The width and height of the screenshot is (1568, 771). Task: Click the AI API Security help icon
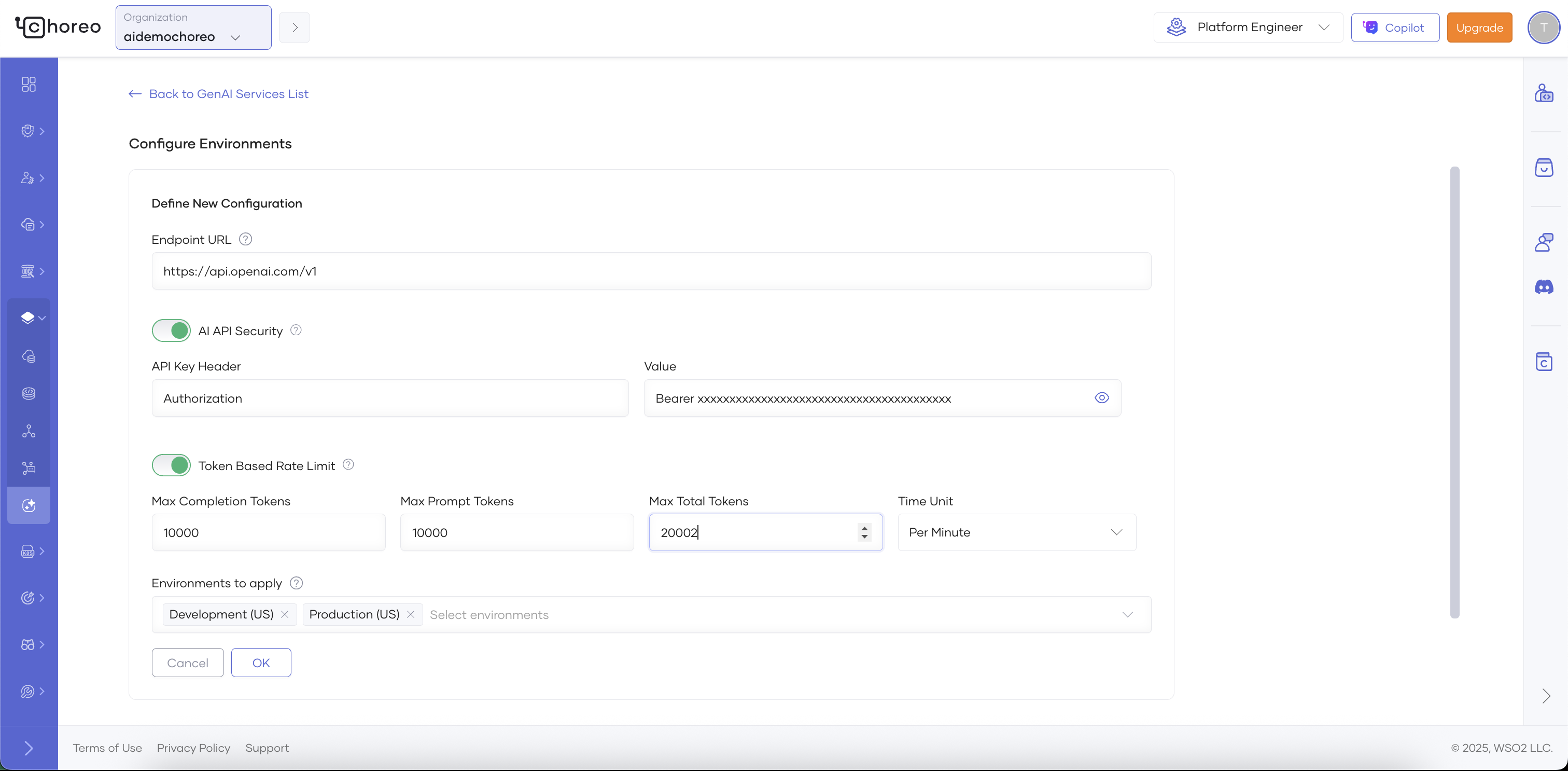[x=296, y=330]
